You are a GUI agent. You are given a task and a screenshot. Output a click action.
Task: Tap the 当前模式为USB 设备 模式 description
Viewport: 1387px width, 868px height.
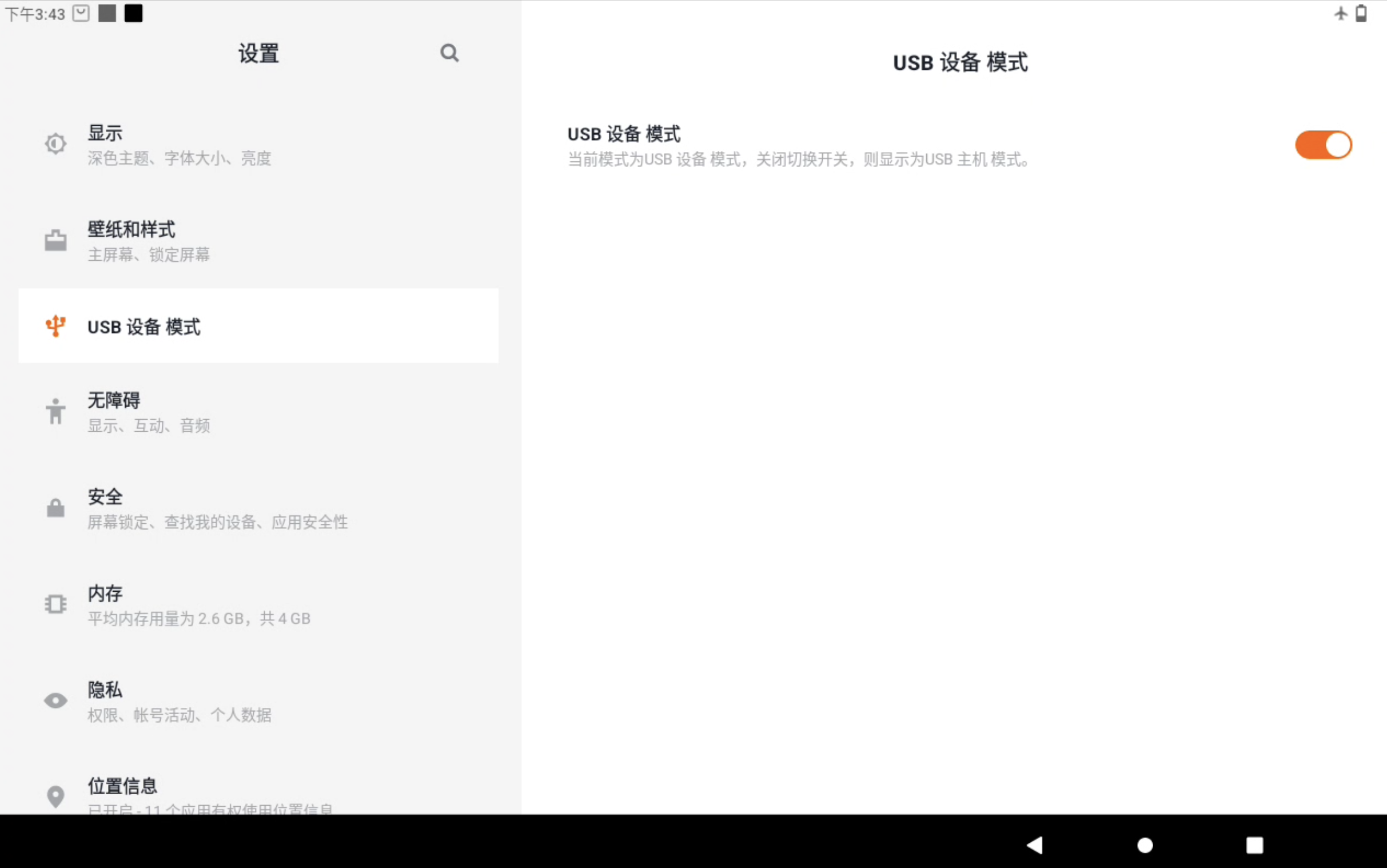(798, 160)
